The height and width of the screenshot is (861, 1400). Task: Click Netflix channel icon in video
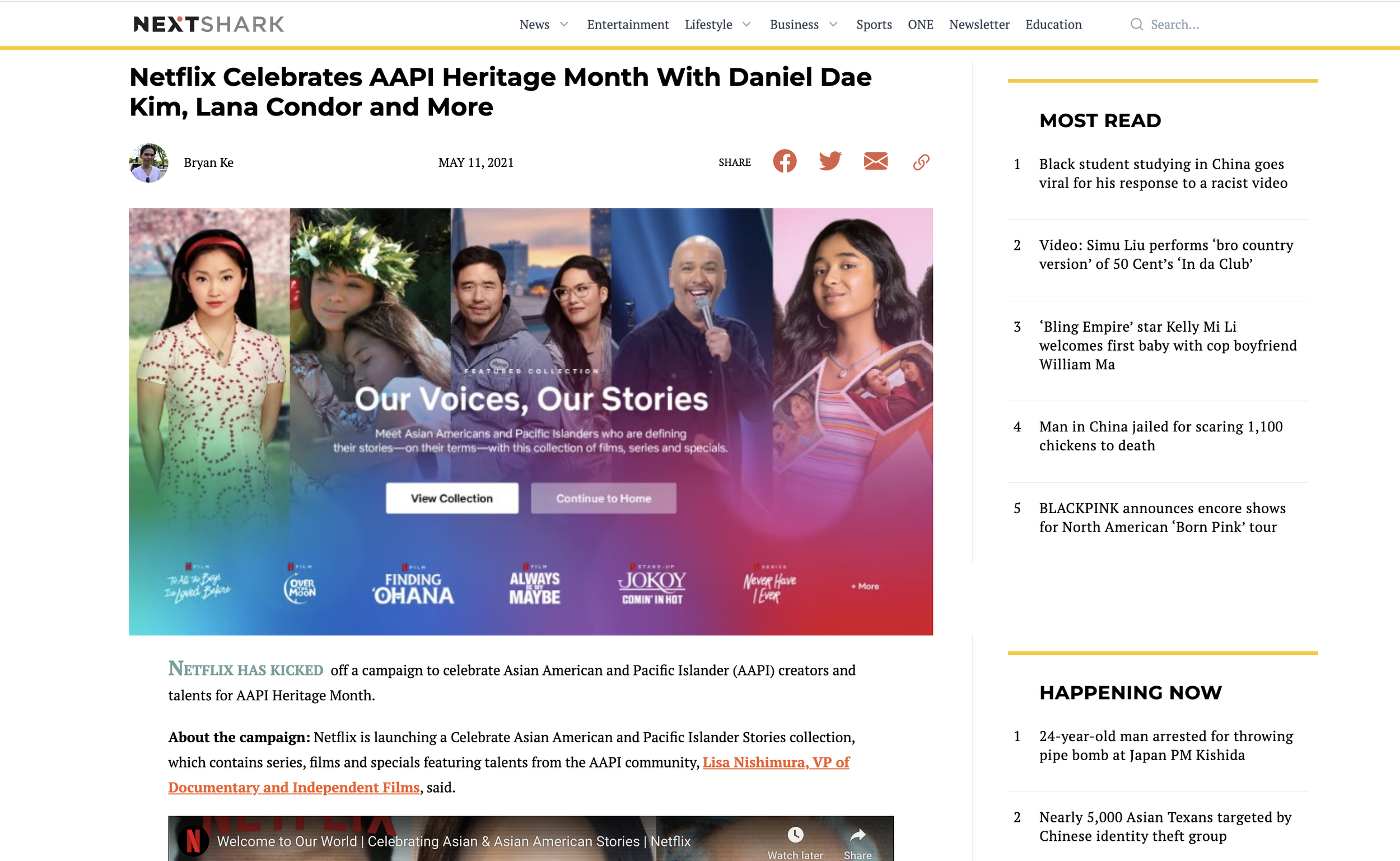193,841
